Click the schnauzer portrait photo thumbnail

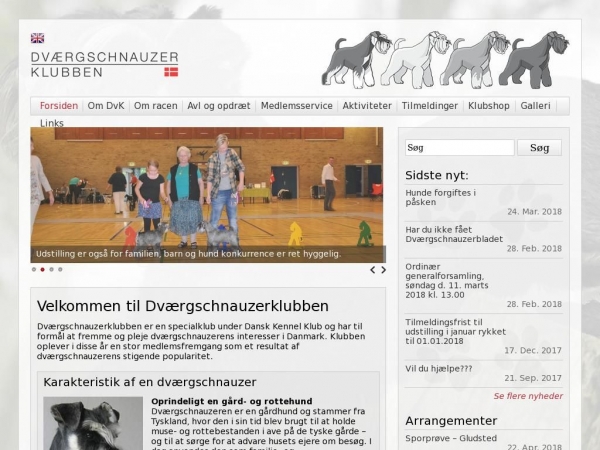(93, 423)
